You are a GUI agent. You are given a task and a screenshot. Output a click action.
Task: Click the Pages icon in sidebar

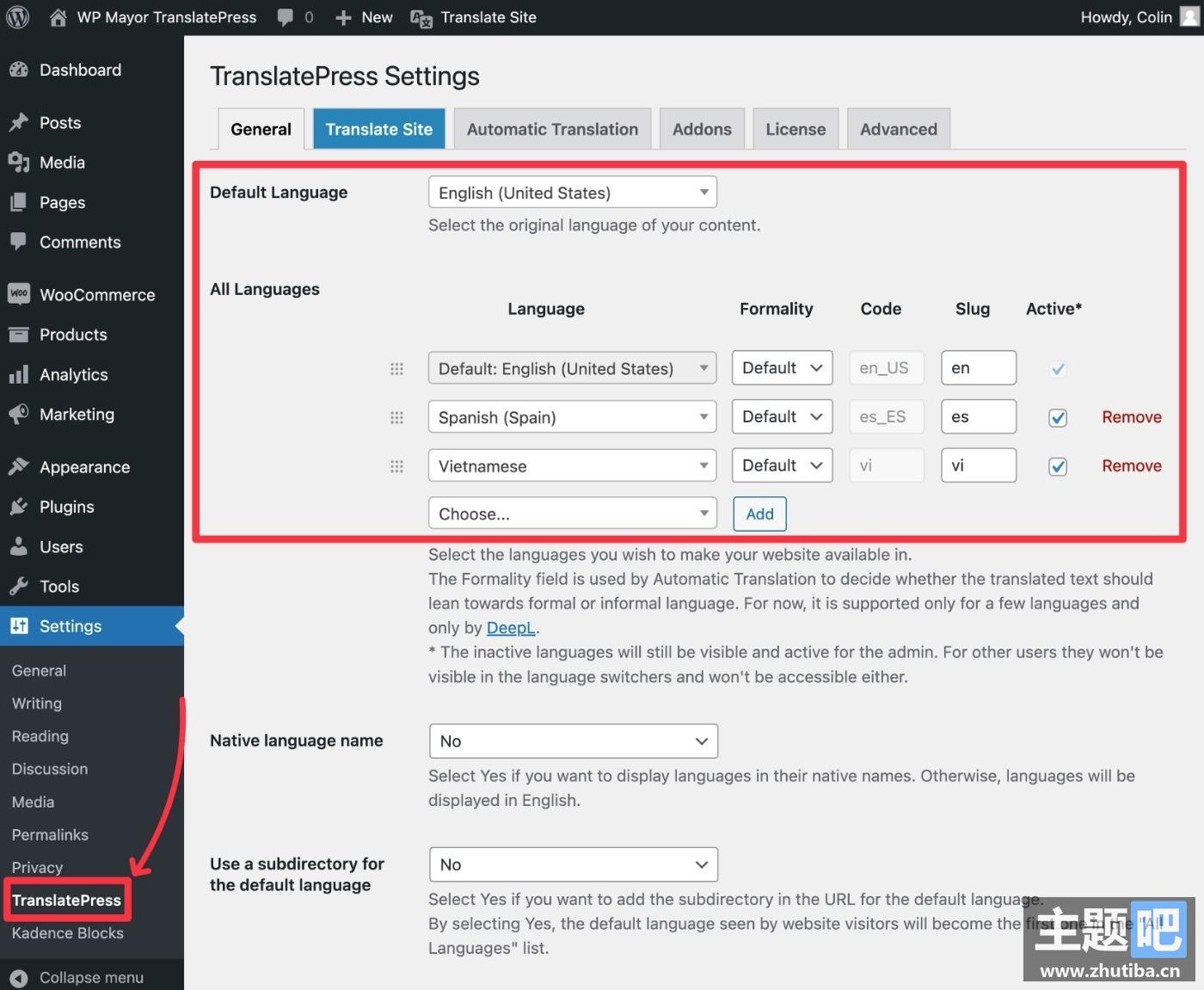[x=19, y=203]
